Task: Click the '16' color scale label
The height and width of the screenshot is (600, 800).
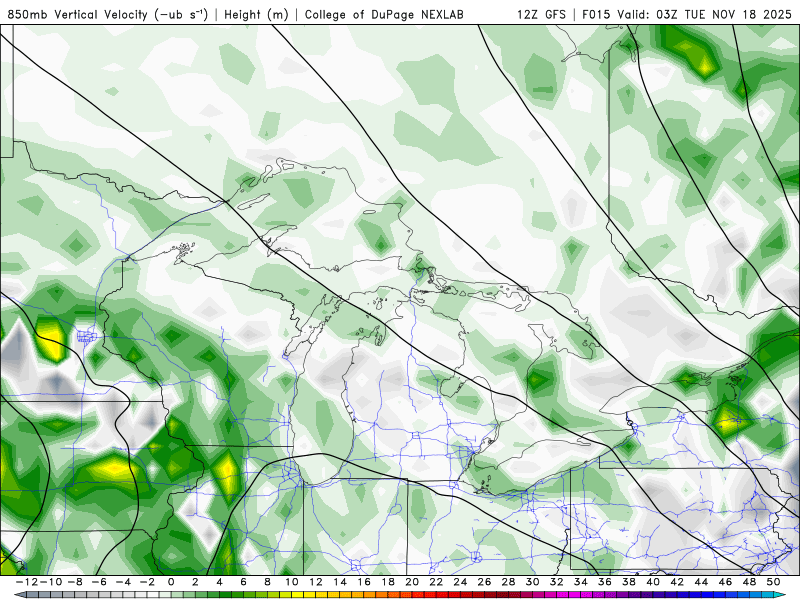Action: pyautogui.click(x=364, y=582)
